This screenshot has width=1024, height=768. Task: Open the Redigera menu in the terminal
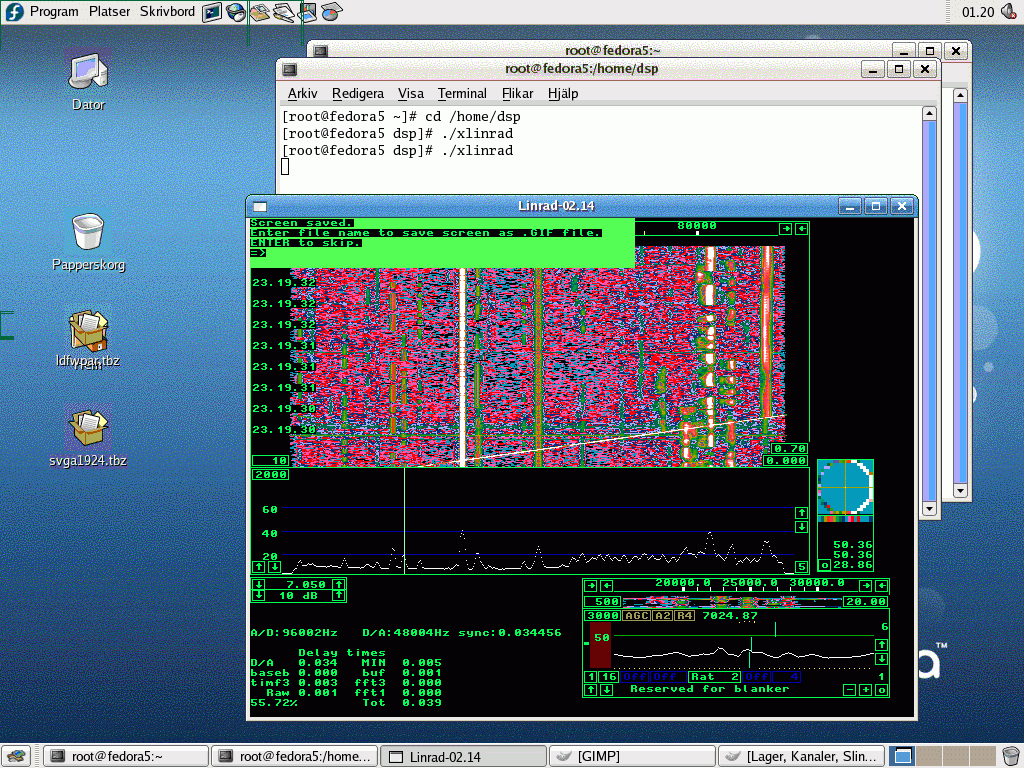358,93
